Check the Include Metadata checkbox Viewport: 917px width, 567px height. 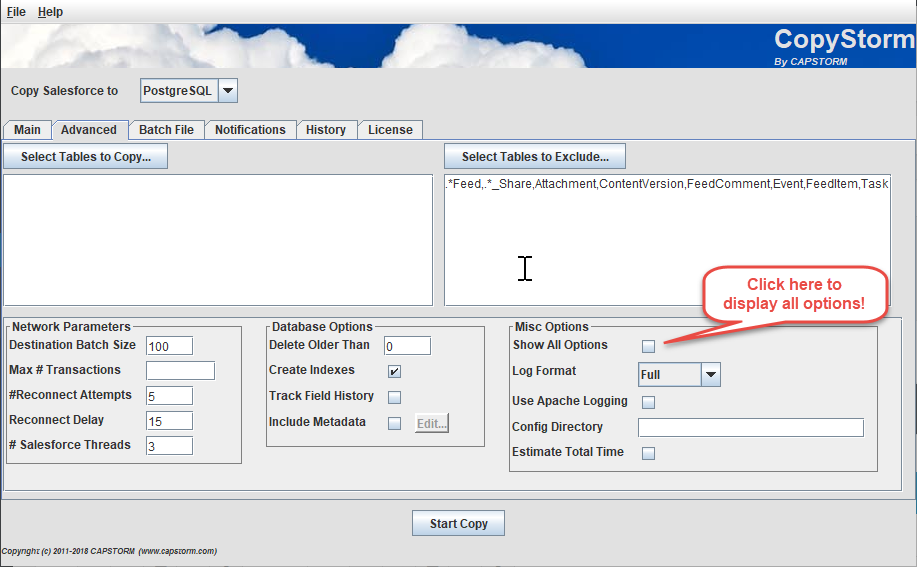[394, 423]
